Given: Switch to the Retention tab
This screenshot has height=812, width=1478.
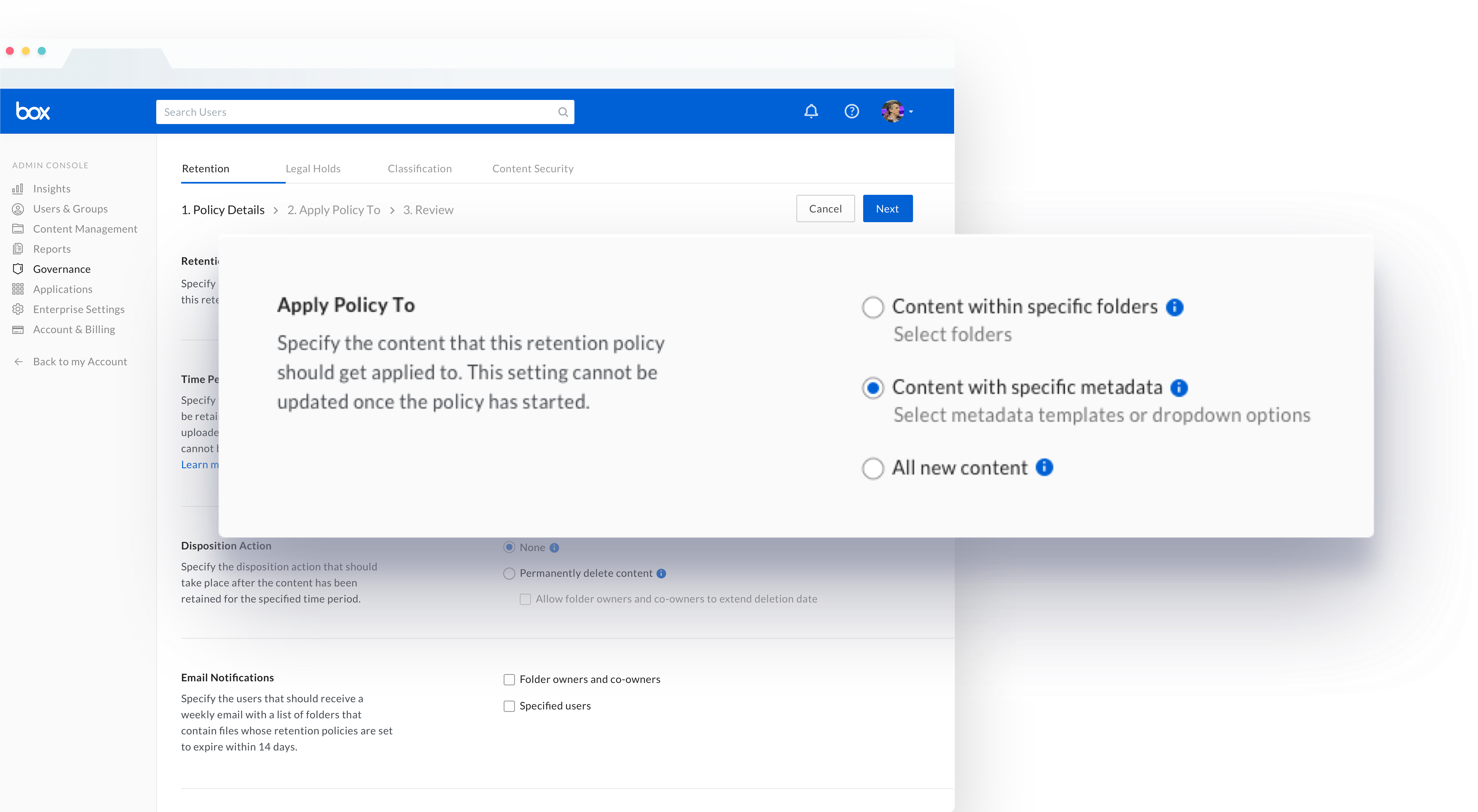Looking at the screenshot, I should (x=205, y=169).
